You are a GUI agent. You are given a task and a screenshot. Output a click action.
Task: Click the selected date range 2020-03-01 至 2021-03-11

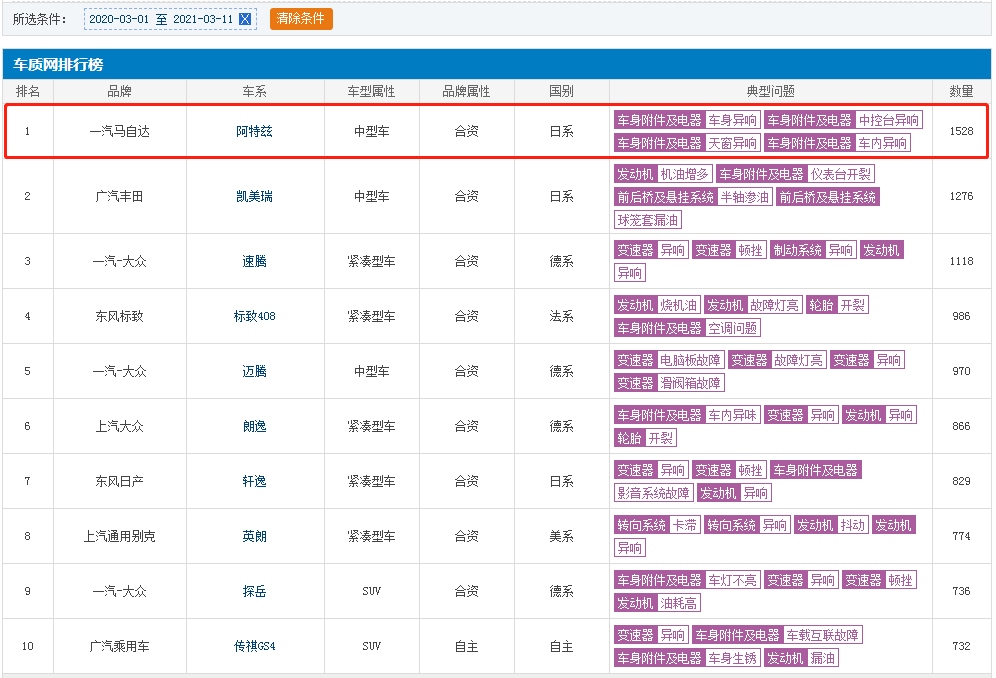click(161, 19)
